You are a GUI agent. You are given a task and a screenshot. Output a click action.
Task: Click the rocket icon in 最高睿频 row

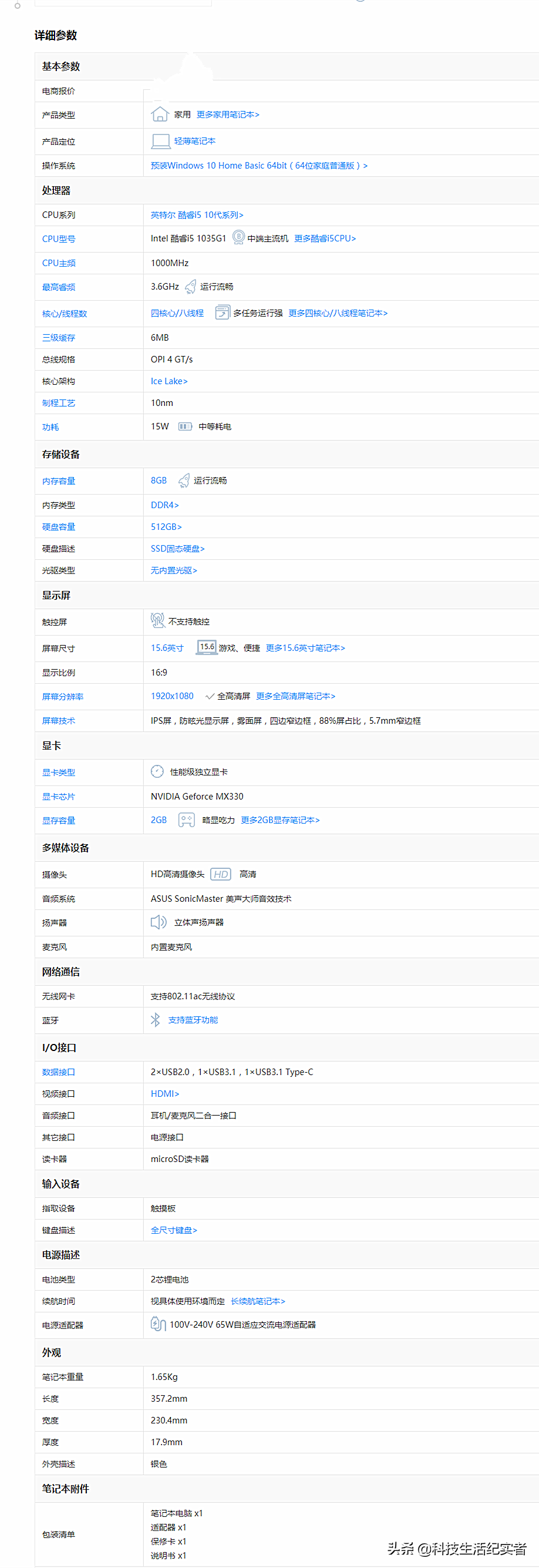[x=190, y=287]
